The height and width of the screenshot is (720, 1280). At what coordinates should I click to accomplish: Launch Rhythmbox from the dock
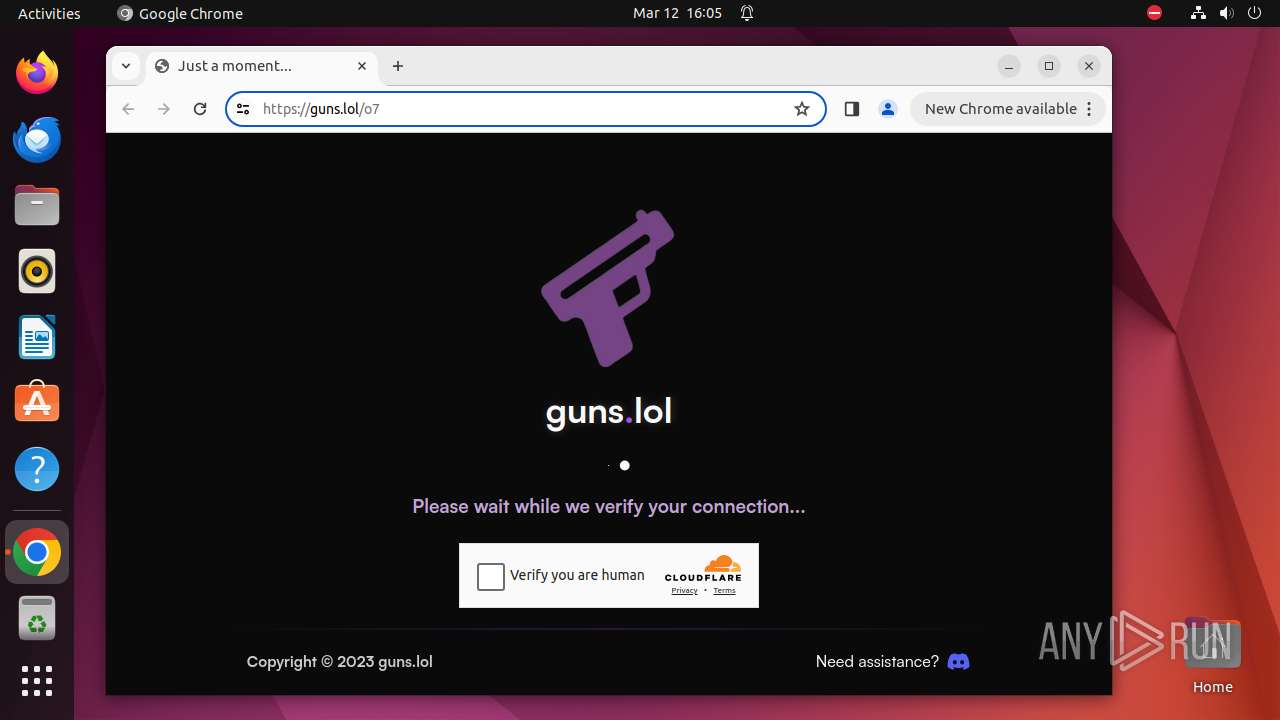(37, 271)
